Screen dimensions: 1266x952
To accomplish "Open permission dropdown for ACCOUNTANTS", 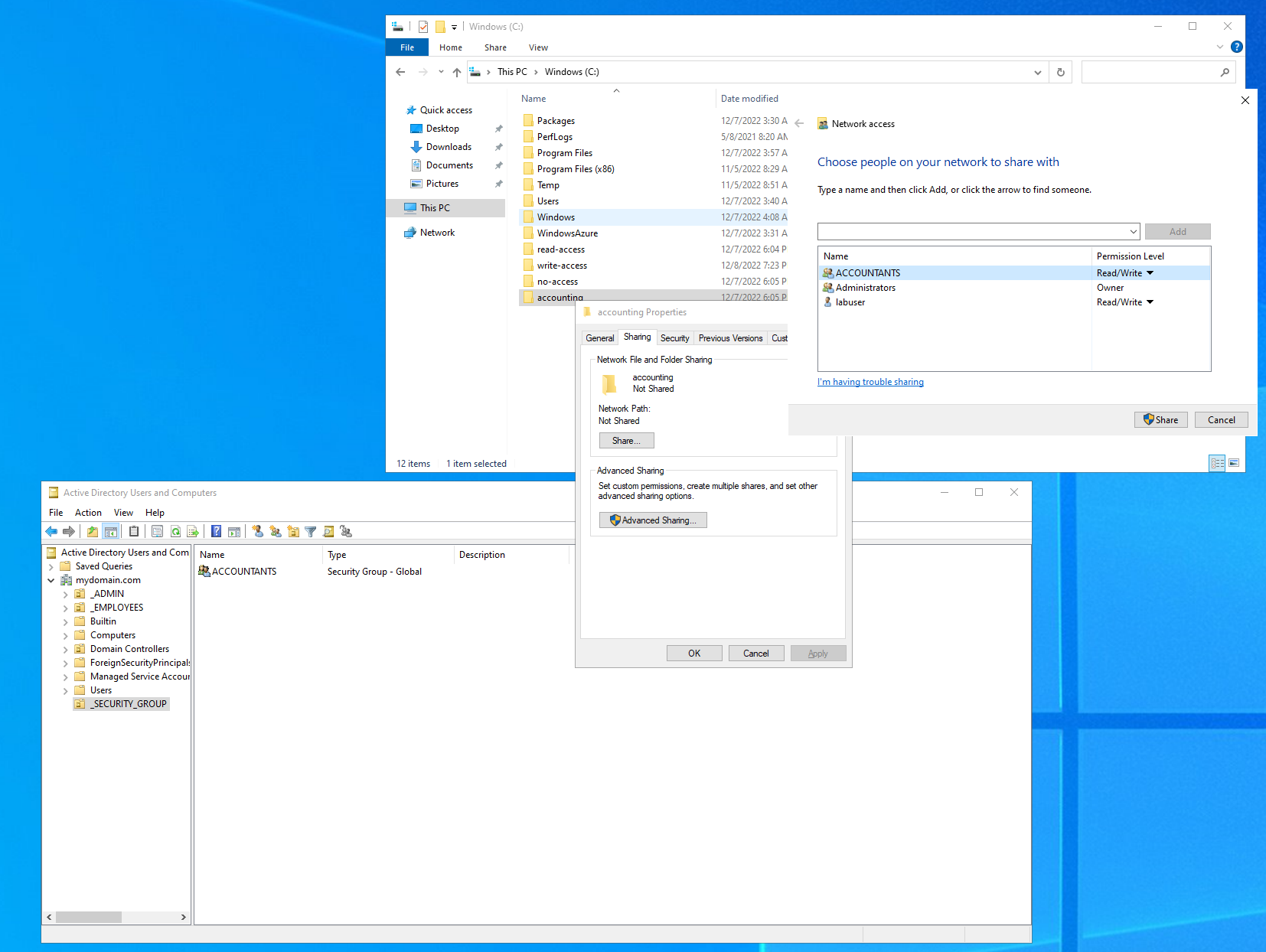I will coord(1150,273).
